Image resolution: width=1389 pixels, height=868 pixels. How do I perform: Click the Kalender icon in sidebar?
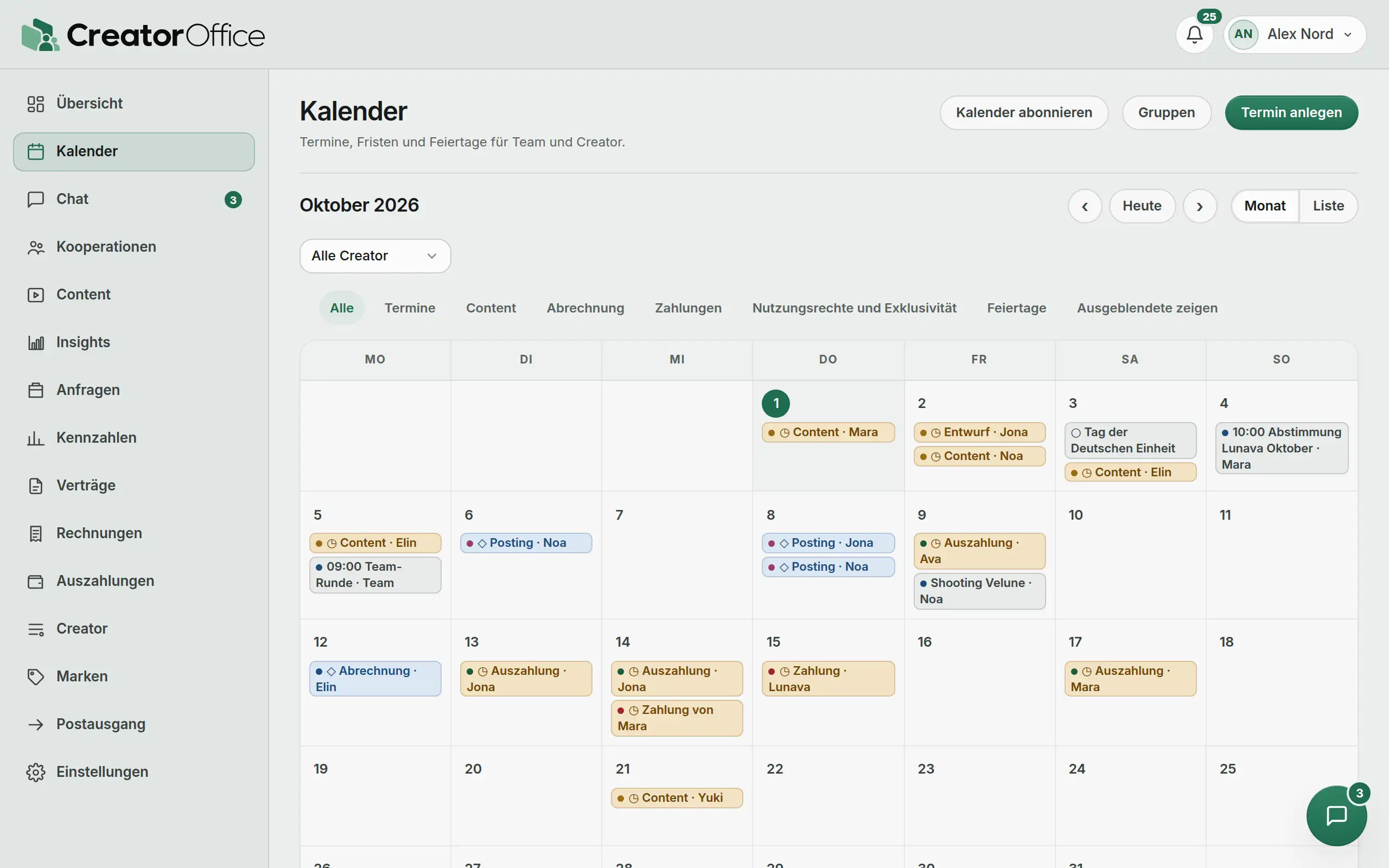(x=36, y=151)
